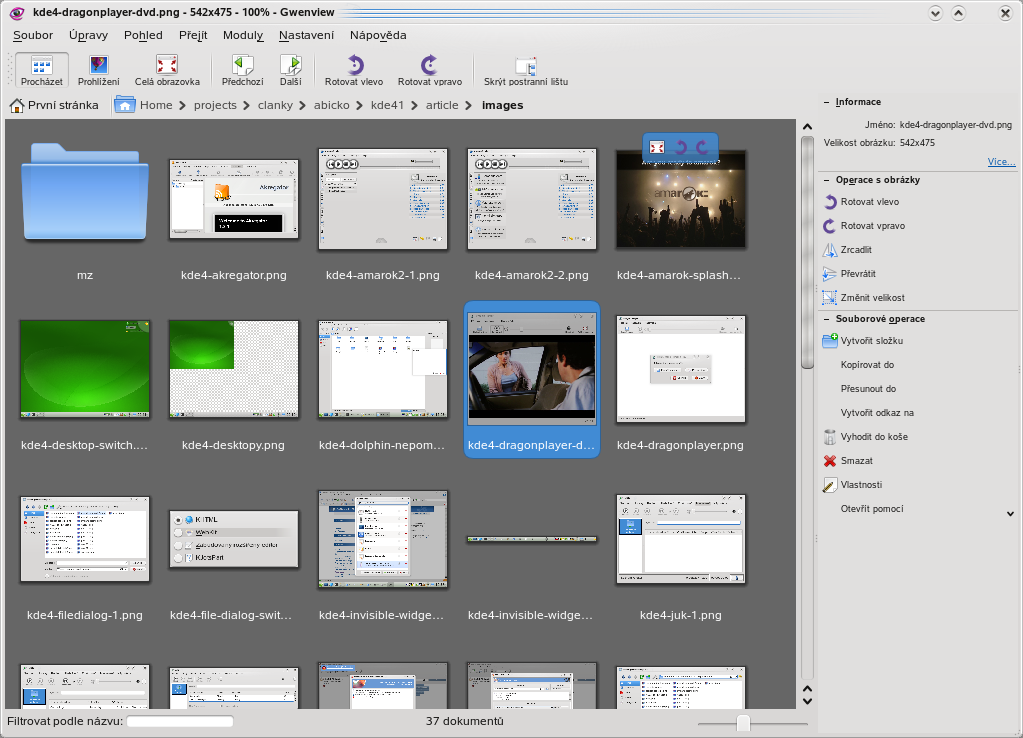Screen dimensions: 1023x738
Task: Toggle Prohlížení view mode
Action: [99, 70]
